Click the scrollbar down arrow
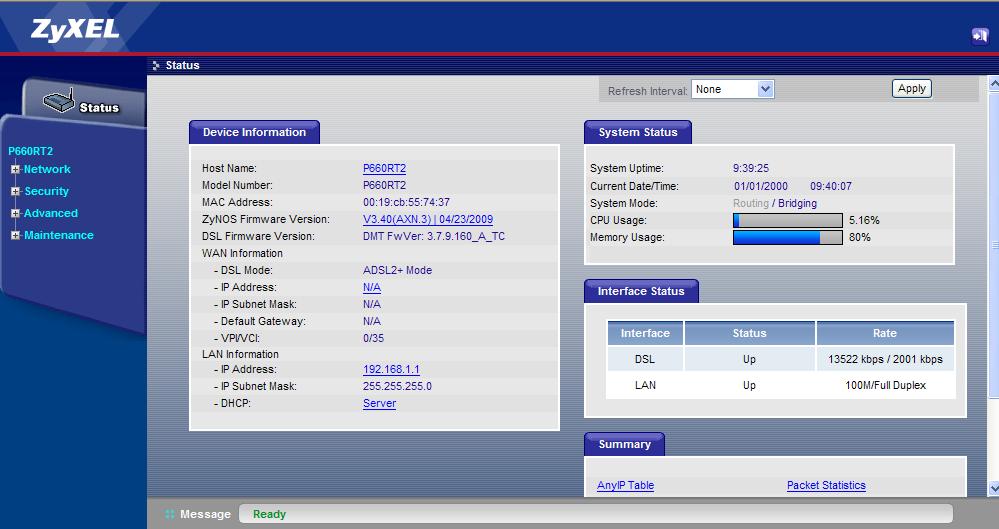Viewport: 999px width, 529px height. click(993, 488)
